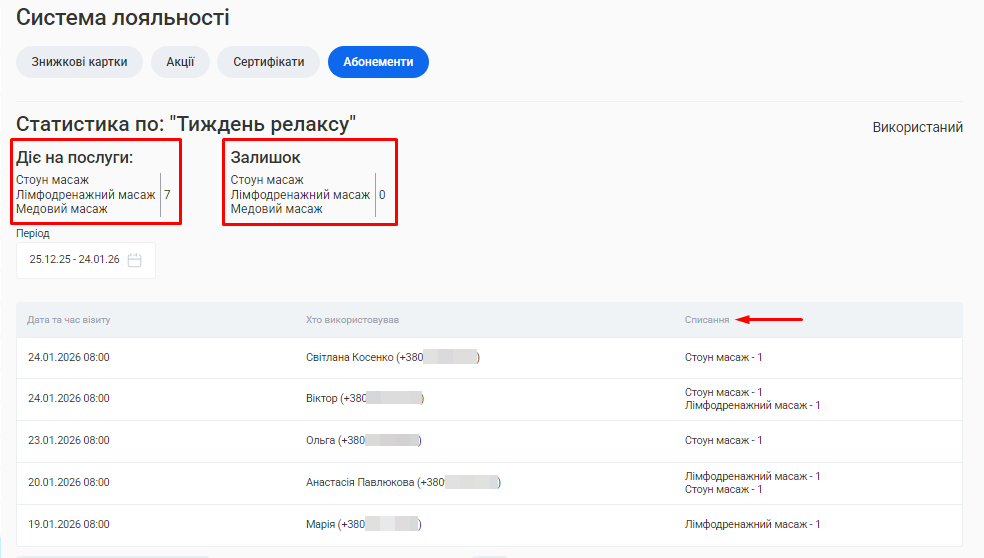Click the period date range field
Image resolution: width=984 pixels, height=558 pixels.
(75, 260)
